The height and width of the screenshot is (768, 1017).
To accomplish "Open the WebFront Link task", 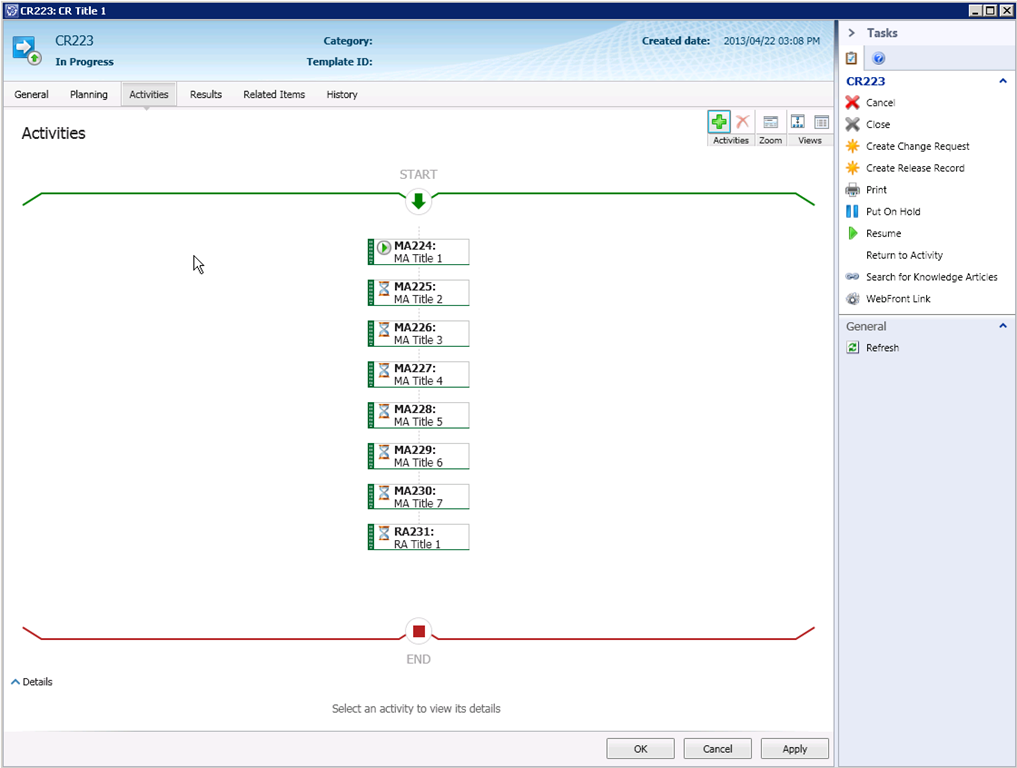I will click(897, 299).
